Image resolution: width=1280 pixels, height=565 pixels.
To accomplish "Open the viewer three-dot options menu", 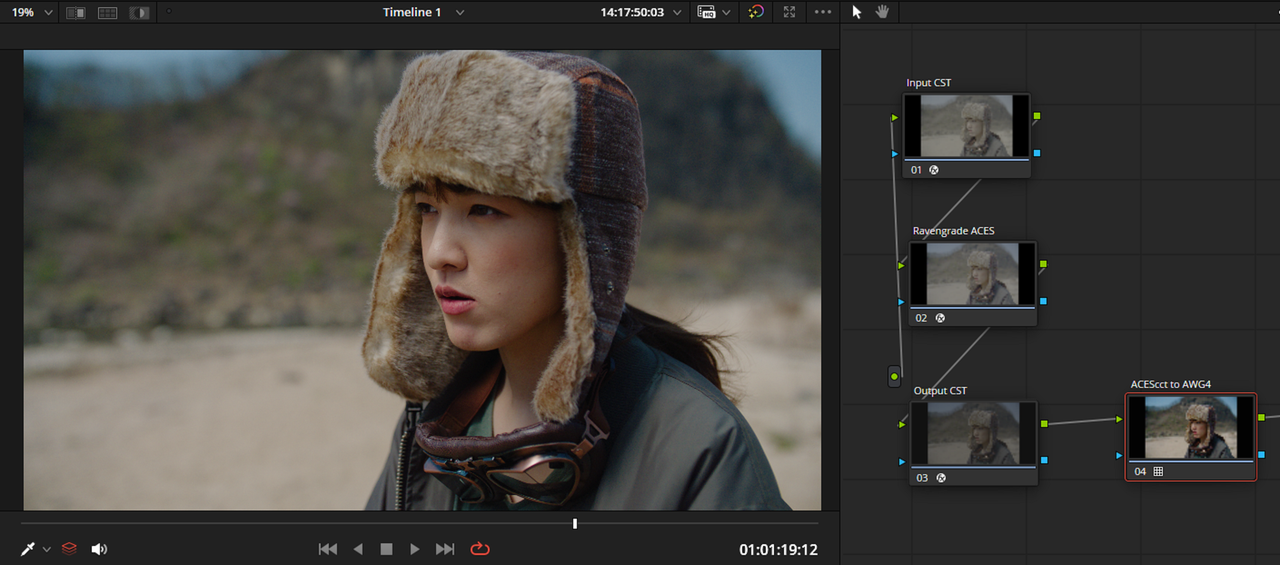I will [x=823, y=12].
